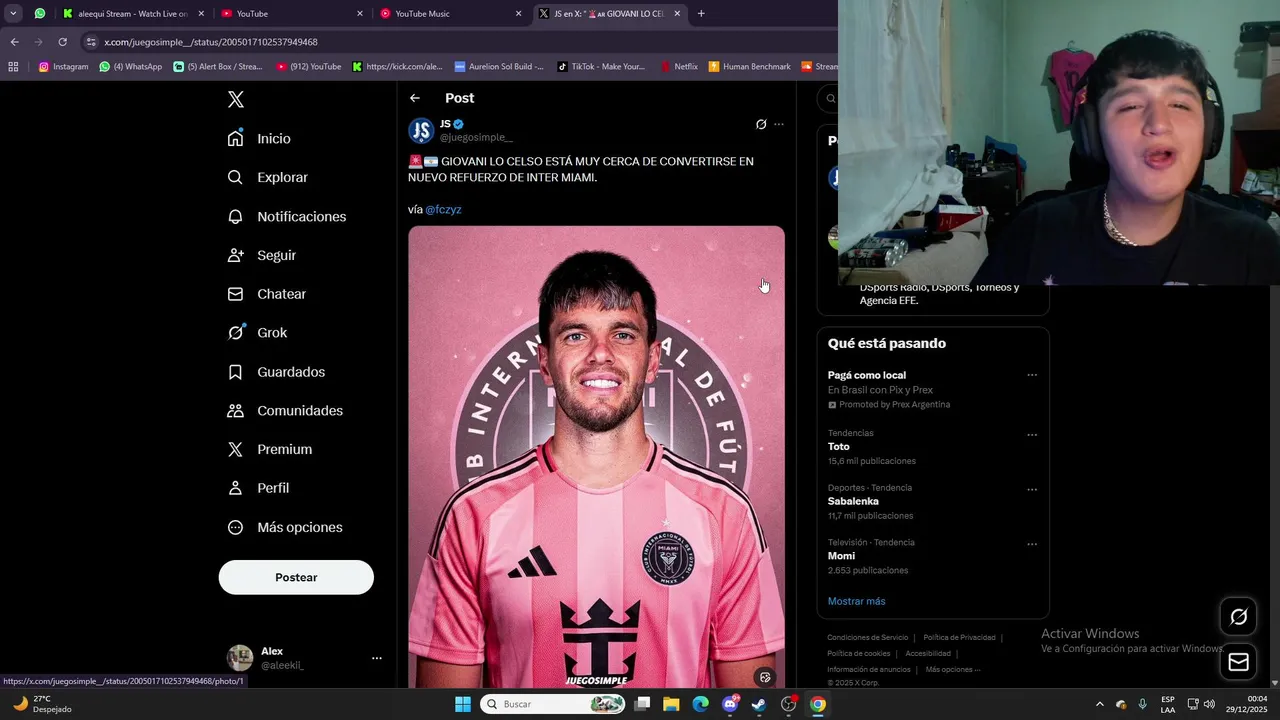This screenshot has height=720, width=1280.
Task: Open floating Grok button
Action: (1238, 617)
